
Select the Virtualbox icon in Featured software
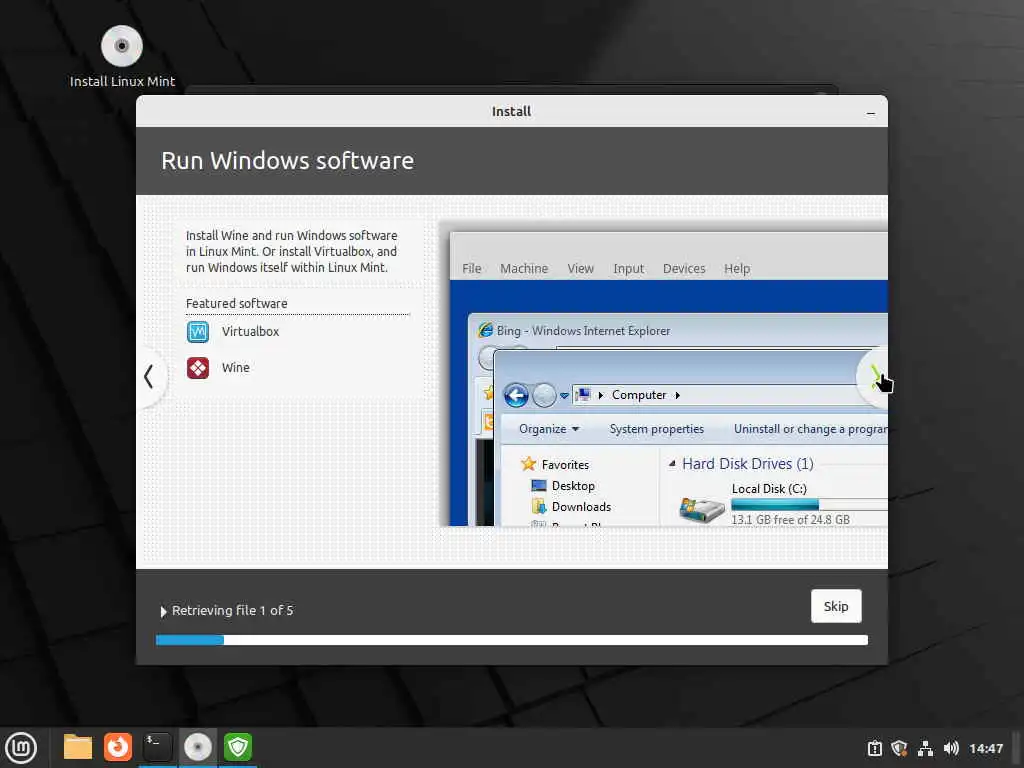point(198,332)
